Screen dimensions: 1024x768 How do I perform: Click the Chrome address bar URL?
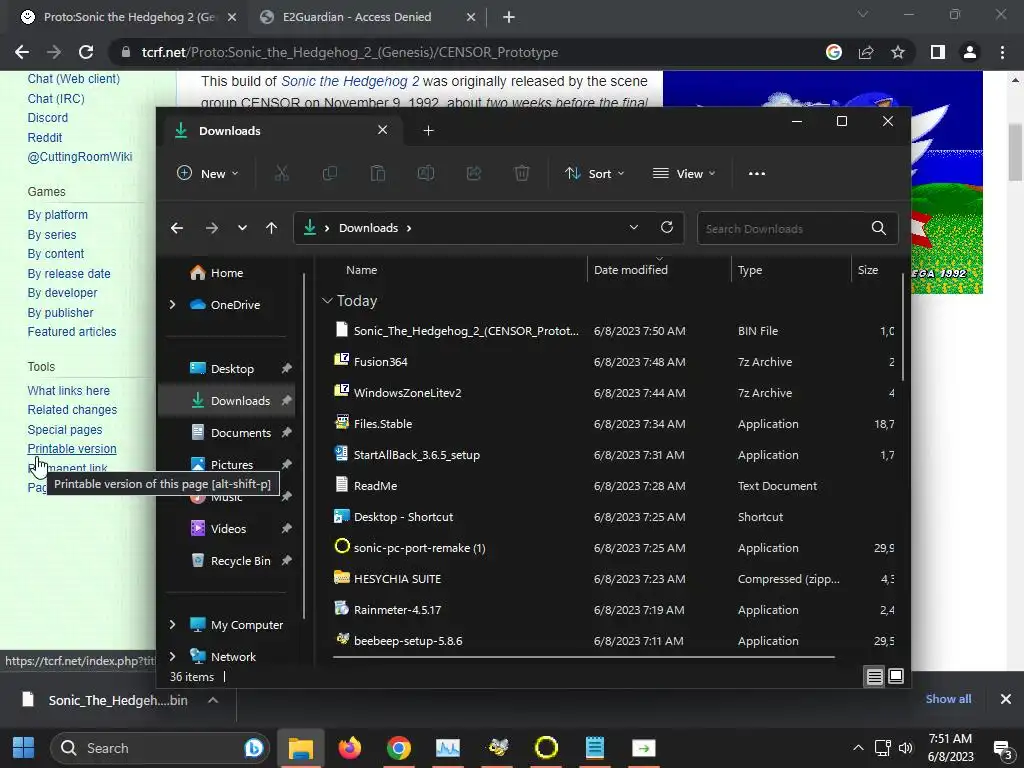point(350,52)
